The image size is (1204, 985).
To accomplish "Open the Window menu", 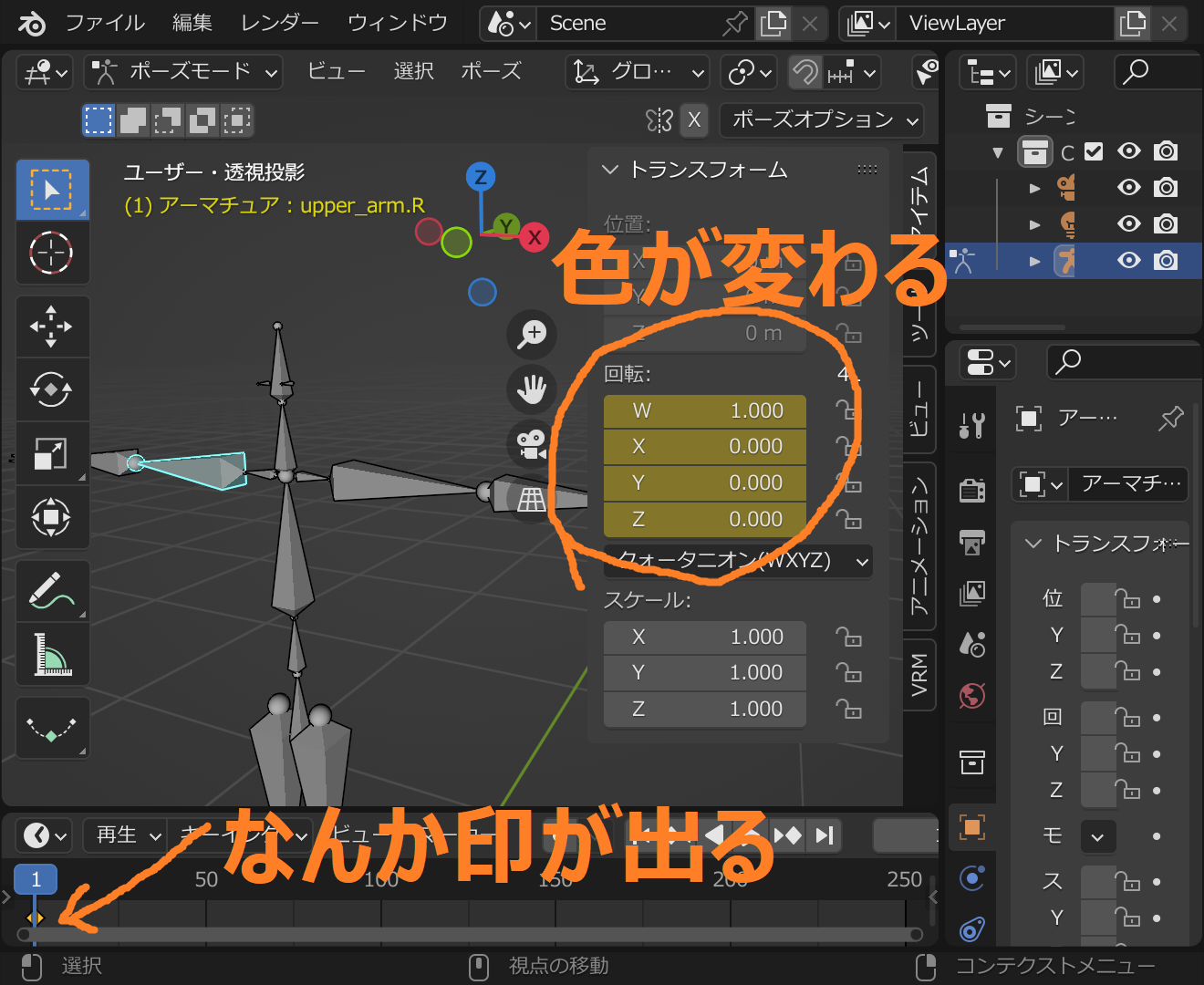I will click(398, 23).
